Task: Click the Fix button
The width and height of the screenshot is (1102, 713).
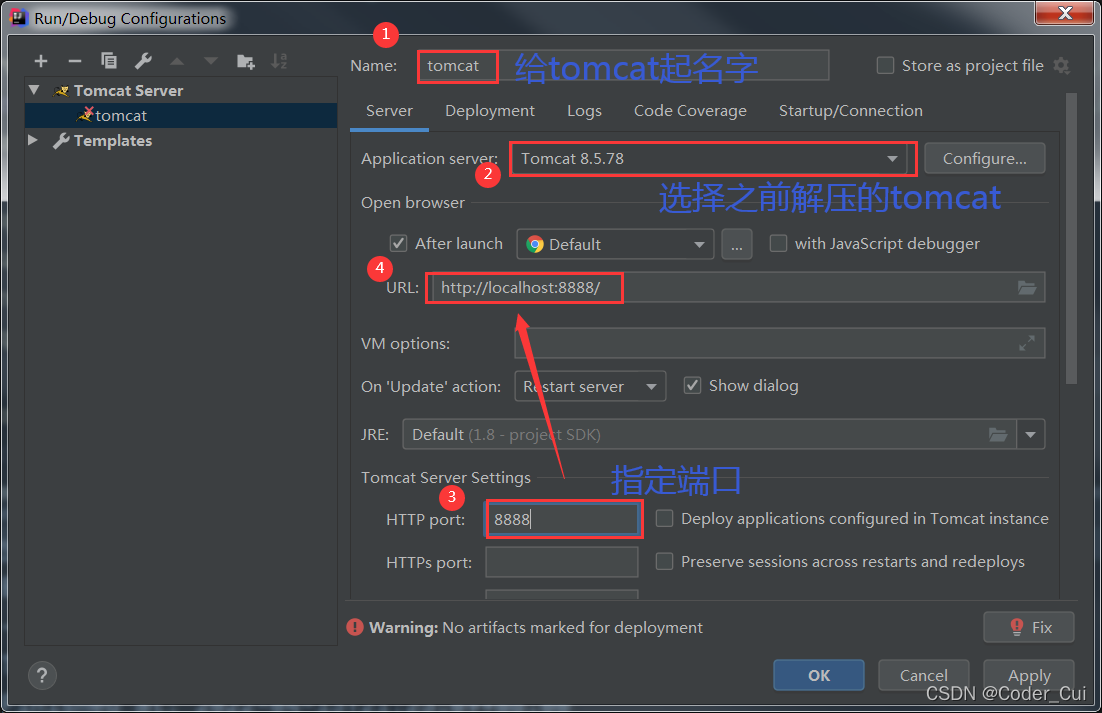Action: (1029, 627)
